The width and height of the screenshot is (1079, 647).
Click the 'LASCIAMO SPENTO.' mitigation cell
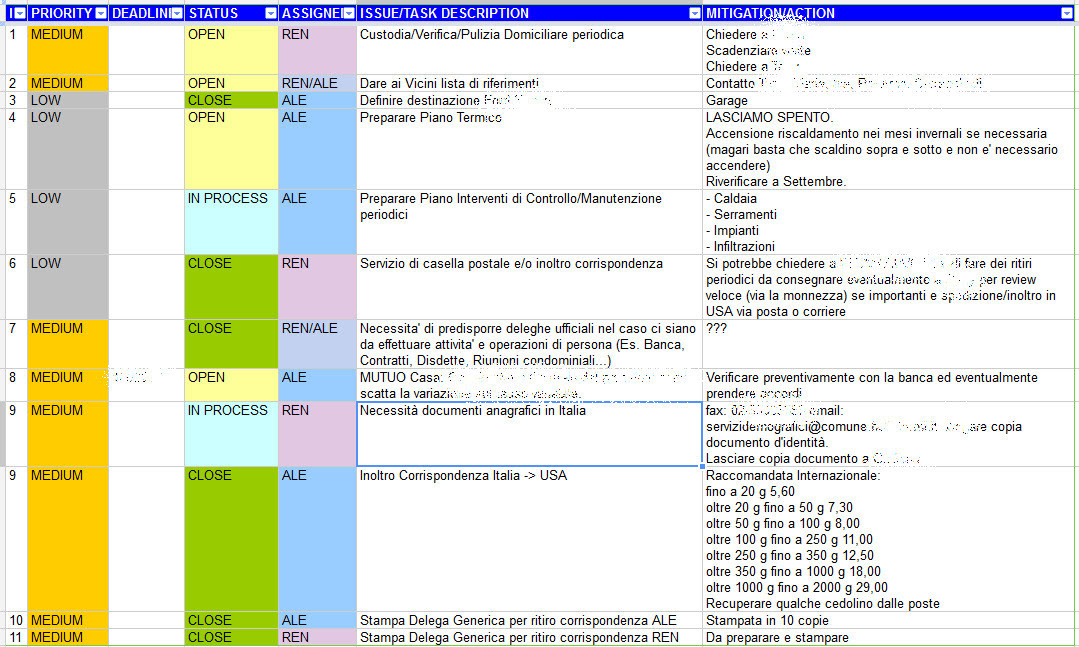(890, 149)
